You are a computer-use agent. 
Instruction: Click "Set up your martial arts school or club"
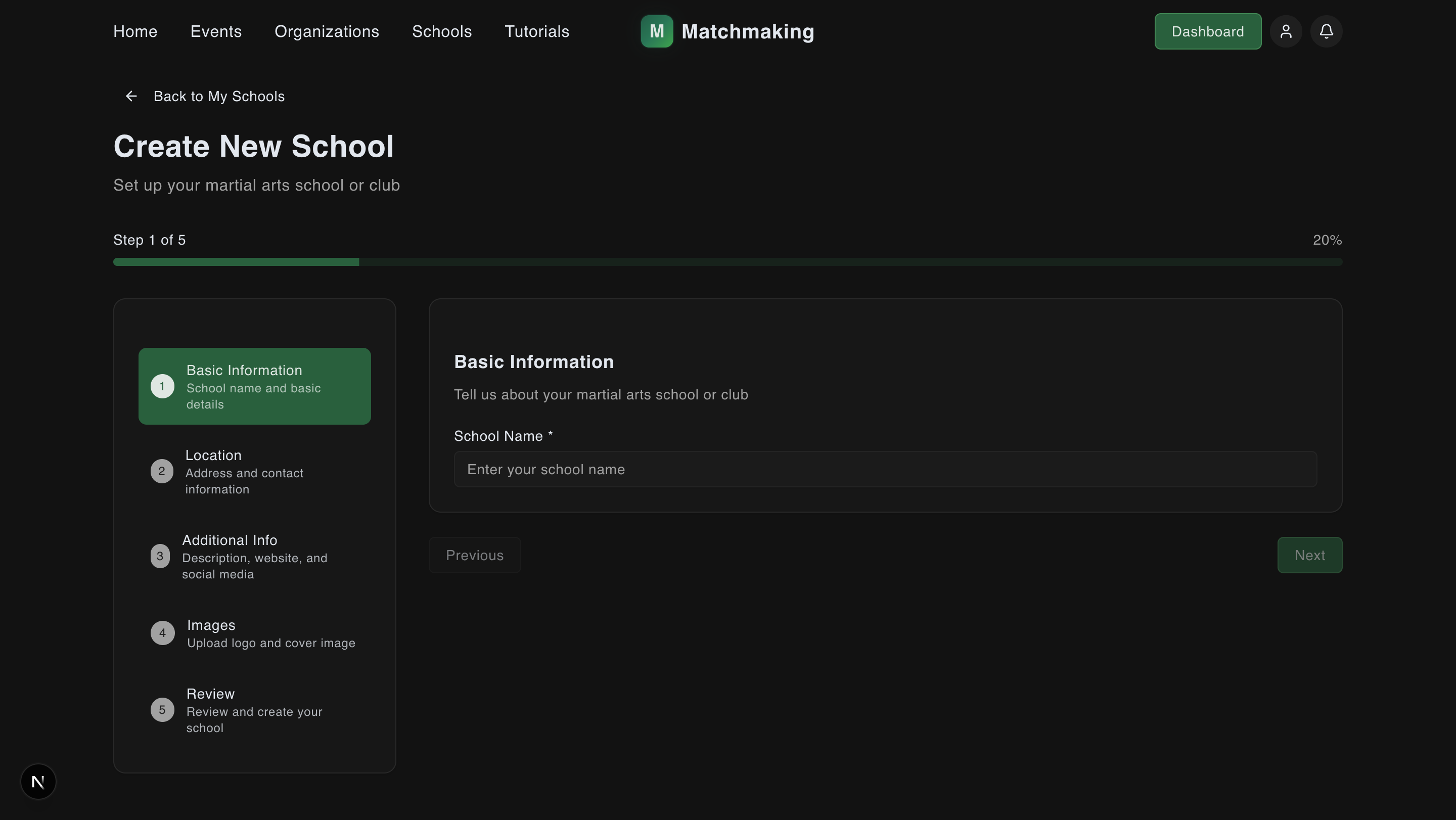pyautogui.click(x=257, y=185)
